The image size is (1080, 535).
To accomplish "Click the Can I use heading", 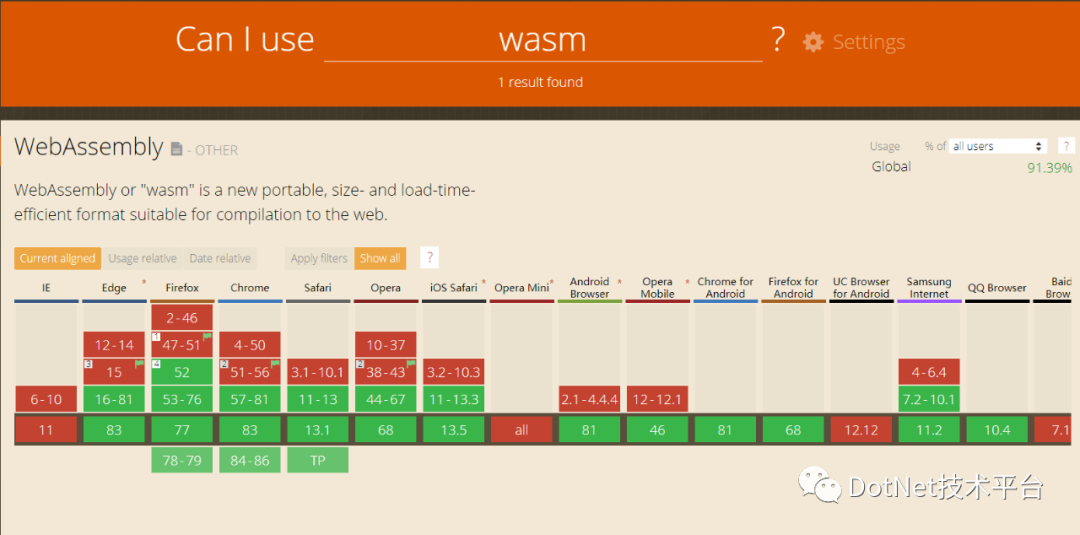I will click(x=245, y=39).
